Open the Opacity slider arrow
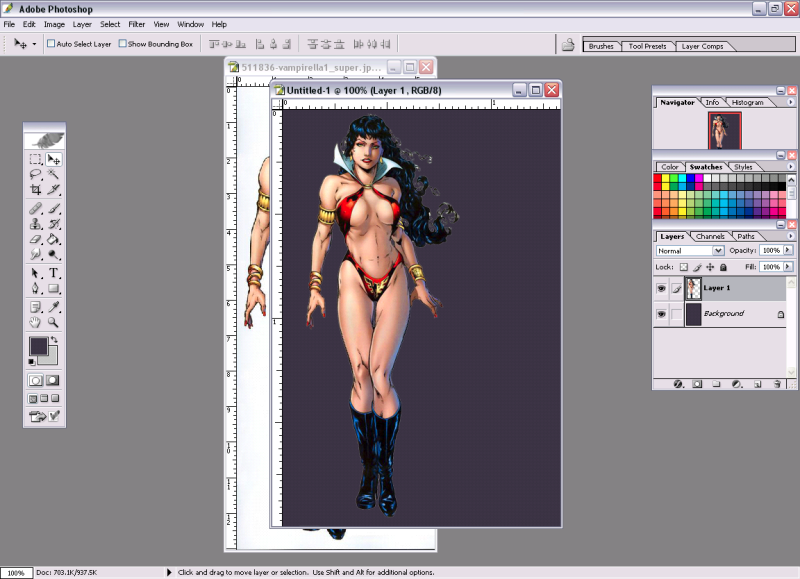The image size is (800, 579). [788, 250]
